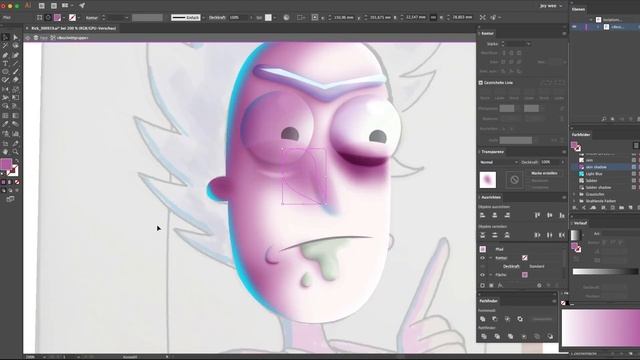Enable the Gestrichelte Linie checkbox
Viewport: 640px width, 360px height.
(x=481, y=82)
